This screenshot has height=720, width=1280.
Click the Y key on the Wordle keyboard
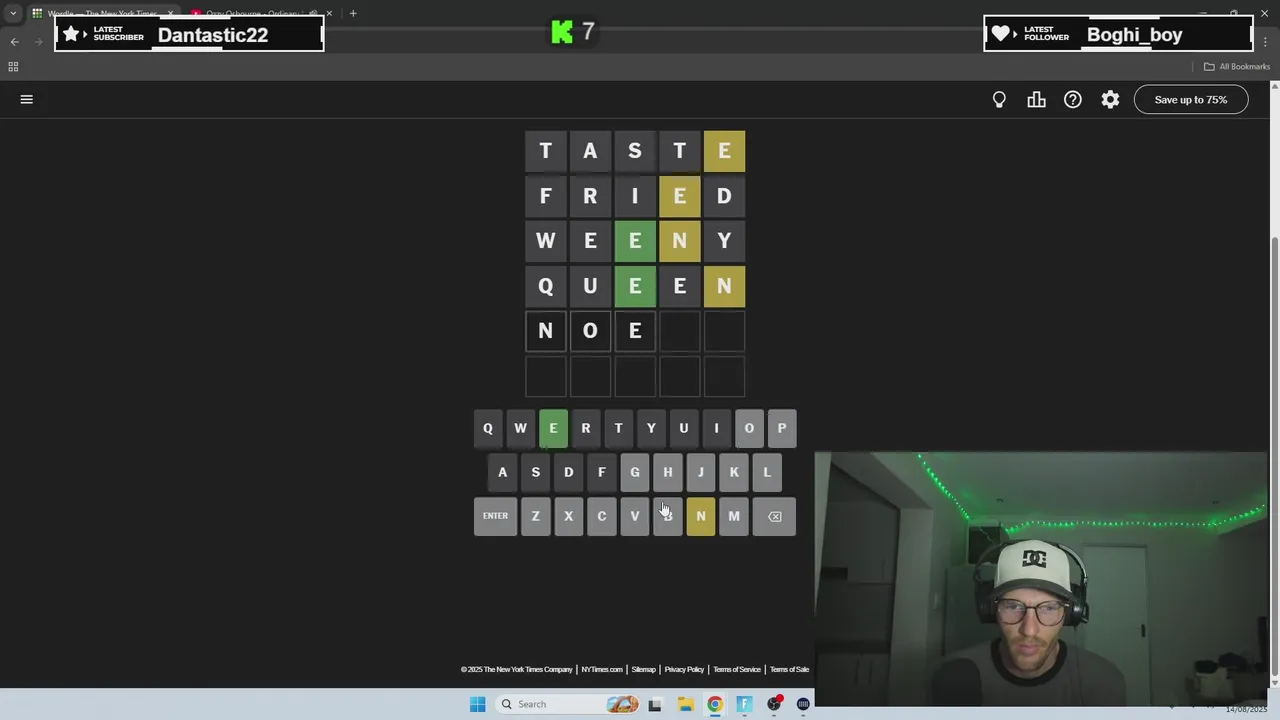tap(651, 428)
